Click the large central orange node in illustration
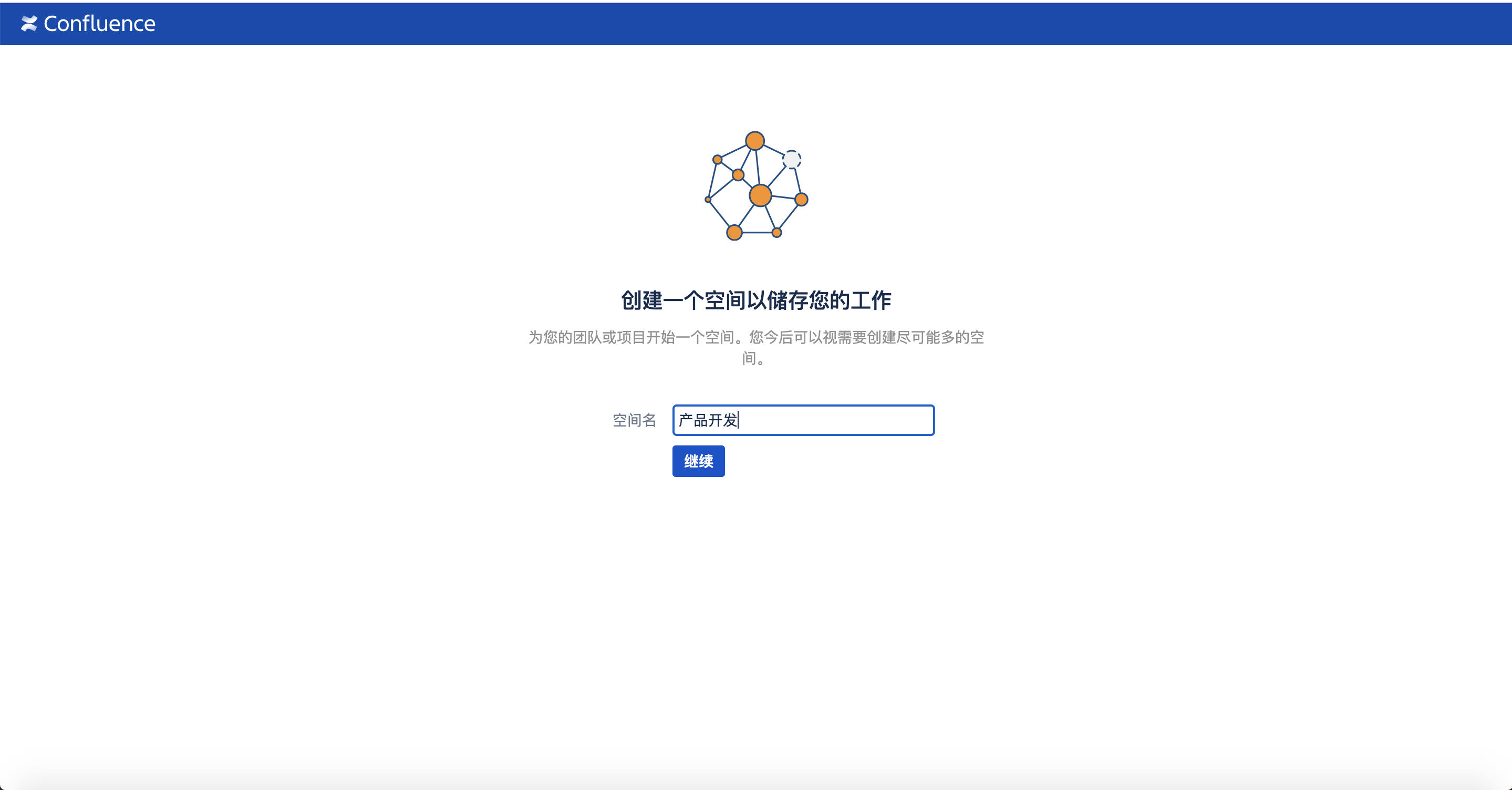 (760, 195)
